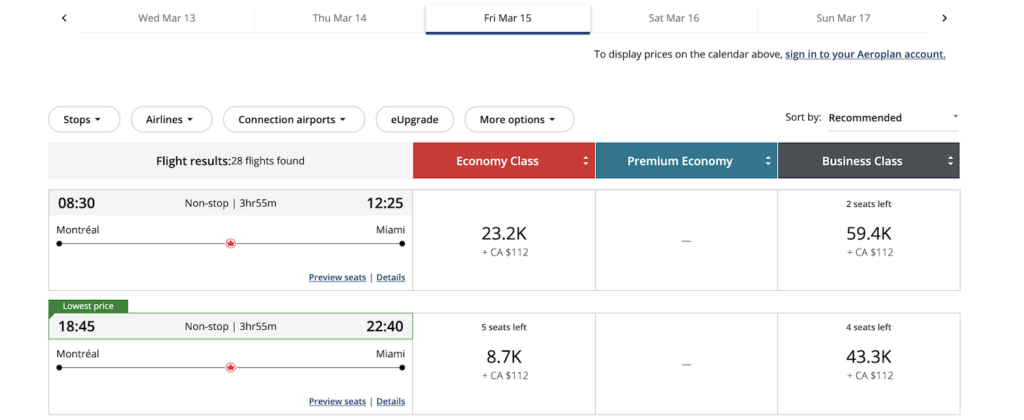View Details for the 18:45 flight
The image size is (1024, 420).
[390, 401]
